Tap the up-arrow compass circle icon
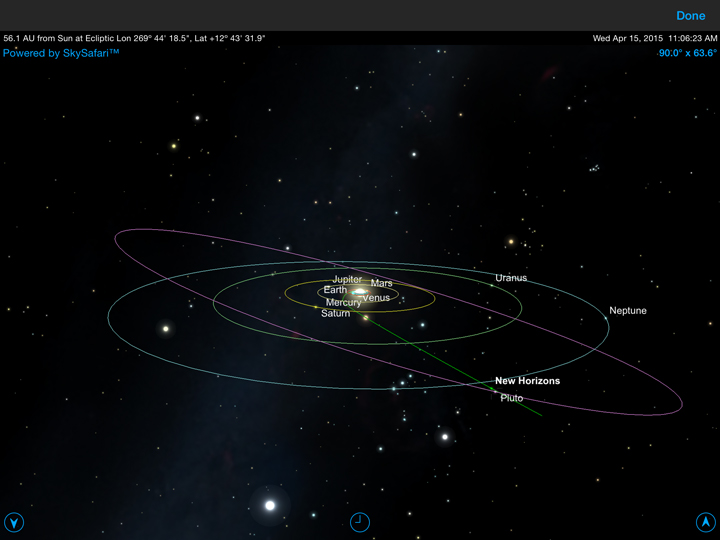This screenshot has height=540, width=720. coord(706,522)
